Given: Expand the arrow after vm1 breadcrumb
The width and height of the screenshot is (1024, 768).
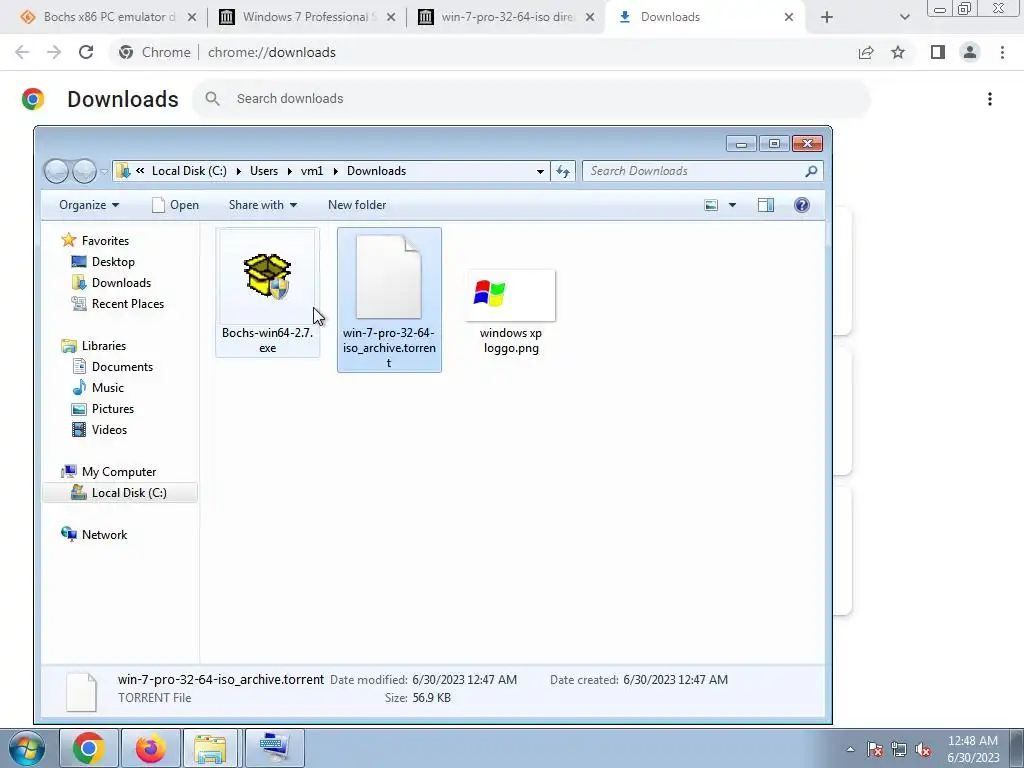Looking at the screenshot, I should 336,171.
